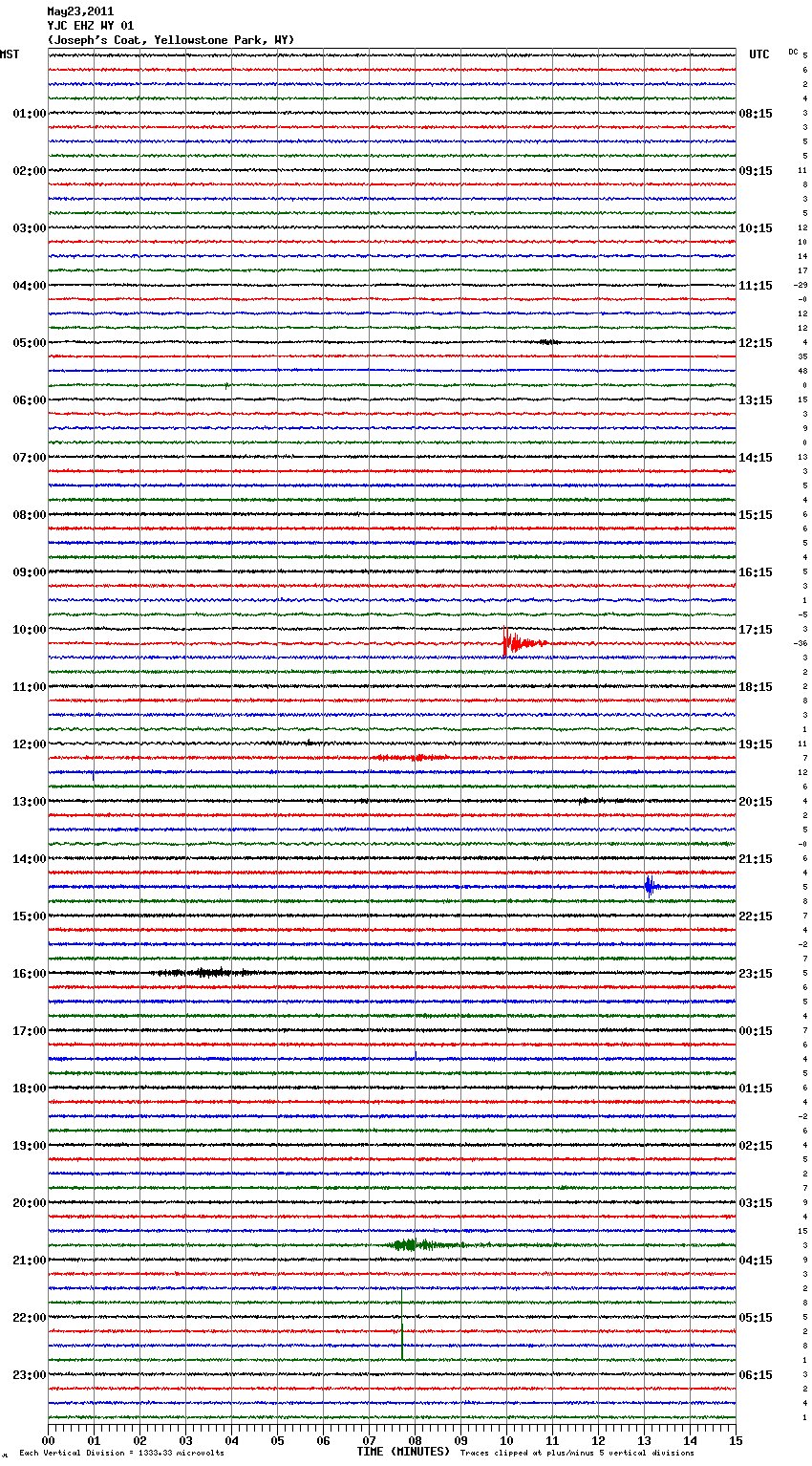Select the 03:00 MST time label
Screen dimensions: 812x1466
click(30, 228)
